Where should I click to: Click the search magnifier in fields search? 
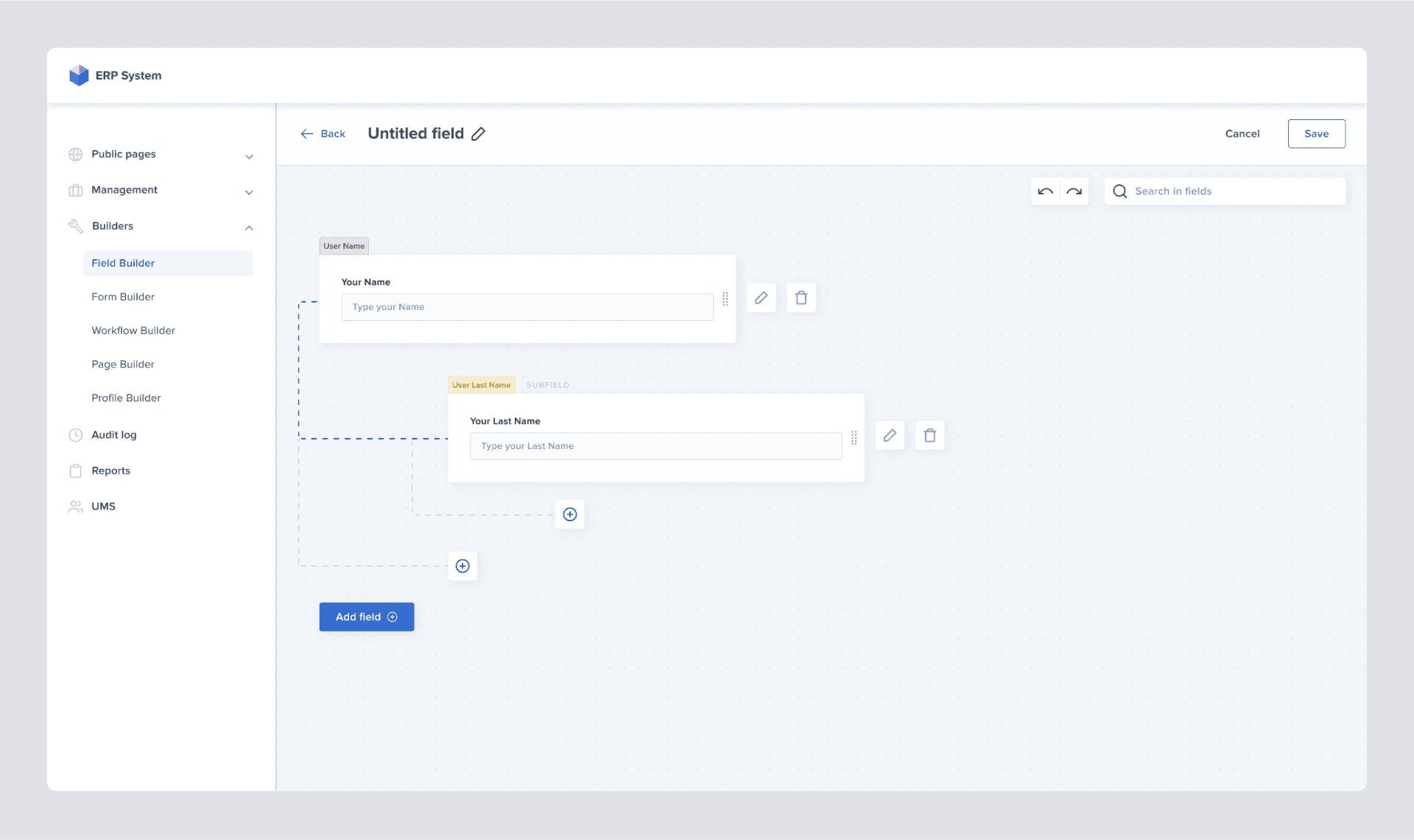(1120, 191)
